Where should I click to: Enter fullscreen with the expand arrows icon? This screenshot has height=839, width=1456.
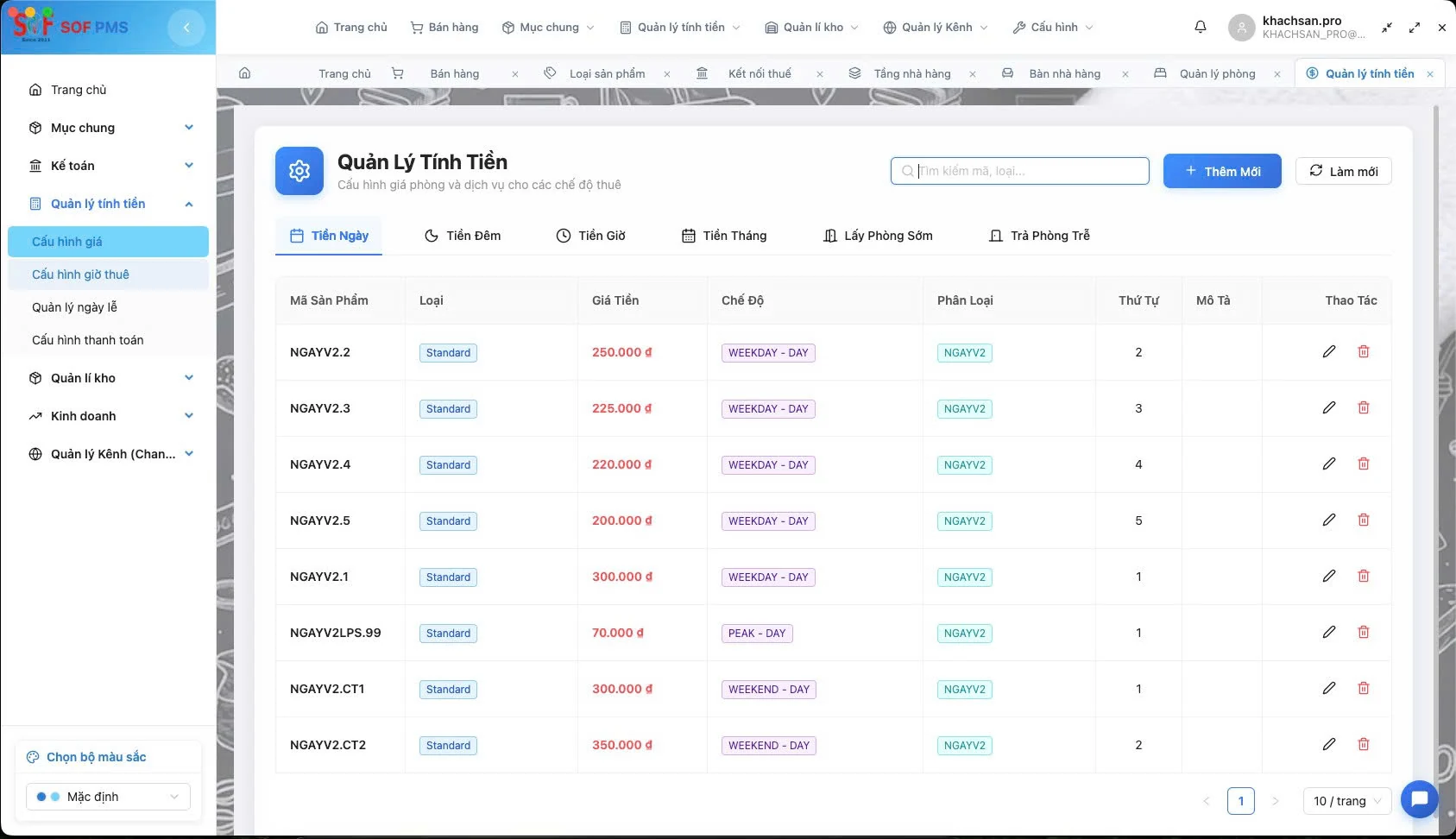click(1415, 28)
